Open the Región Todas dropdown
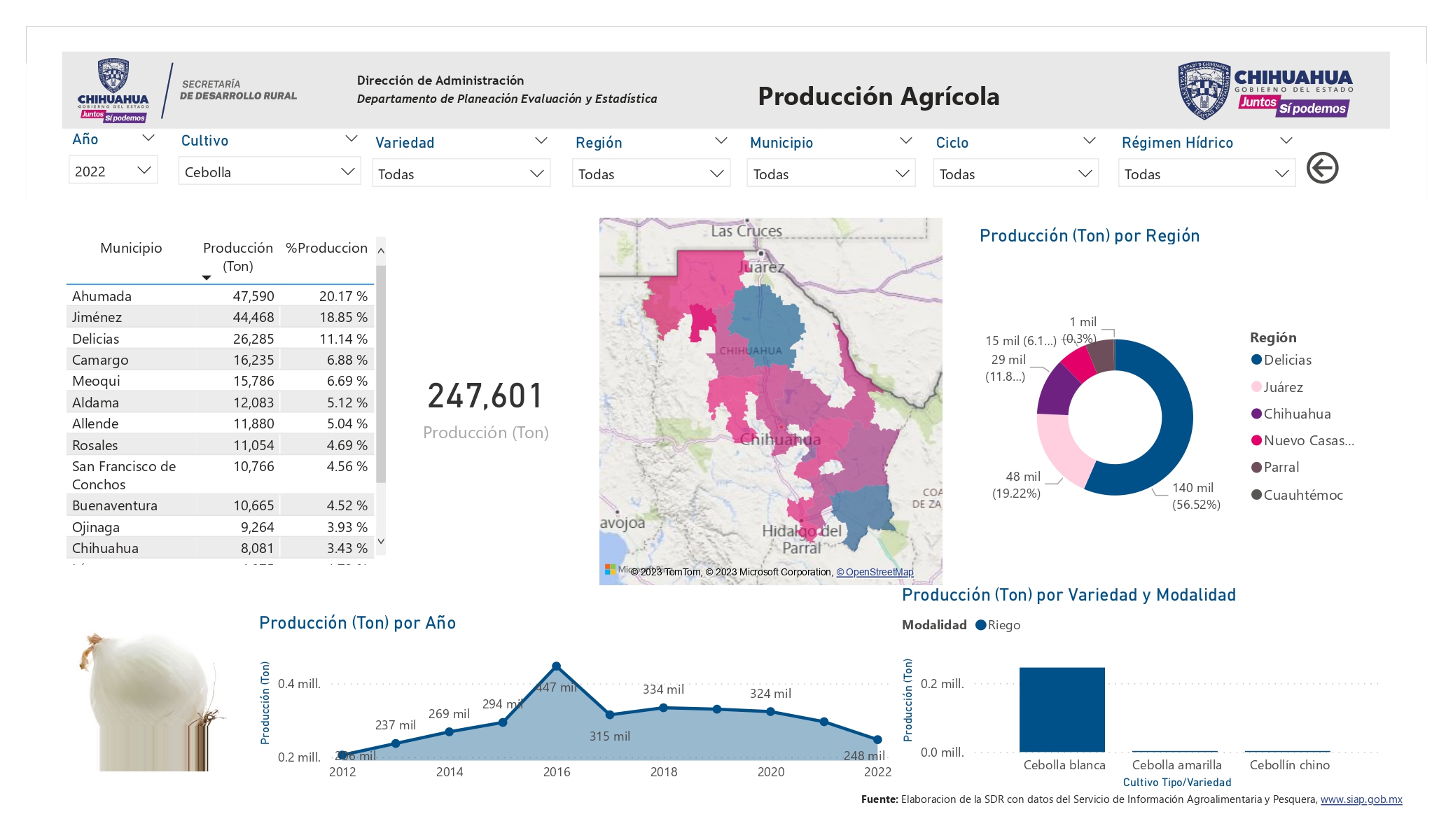The image size is (1453, 840). coord(651,174)
